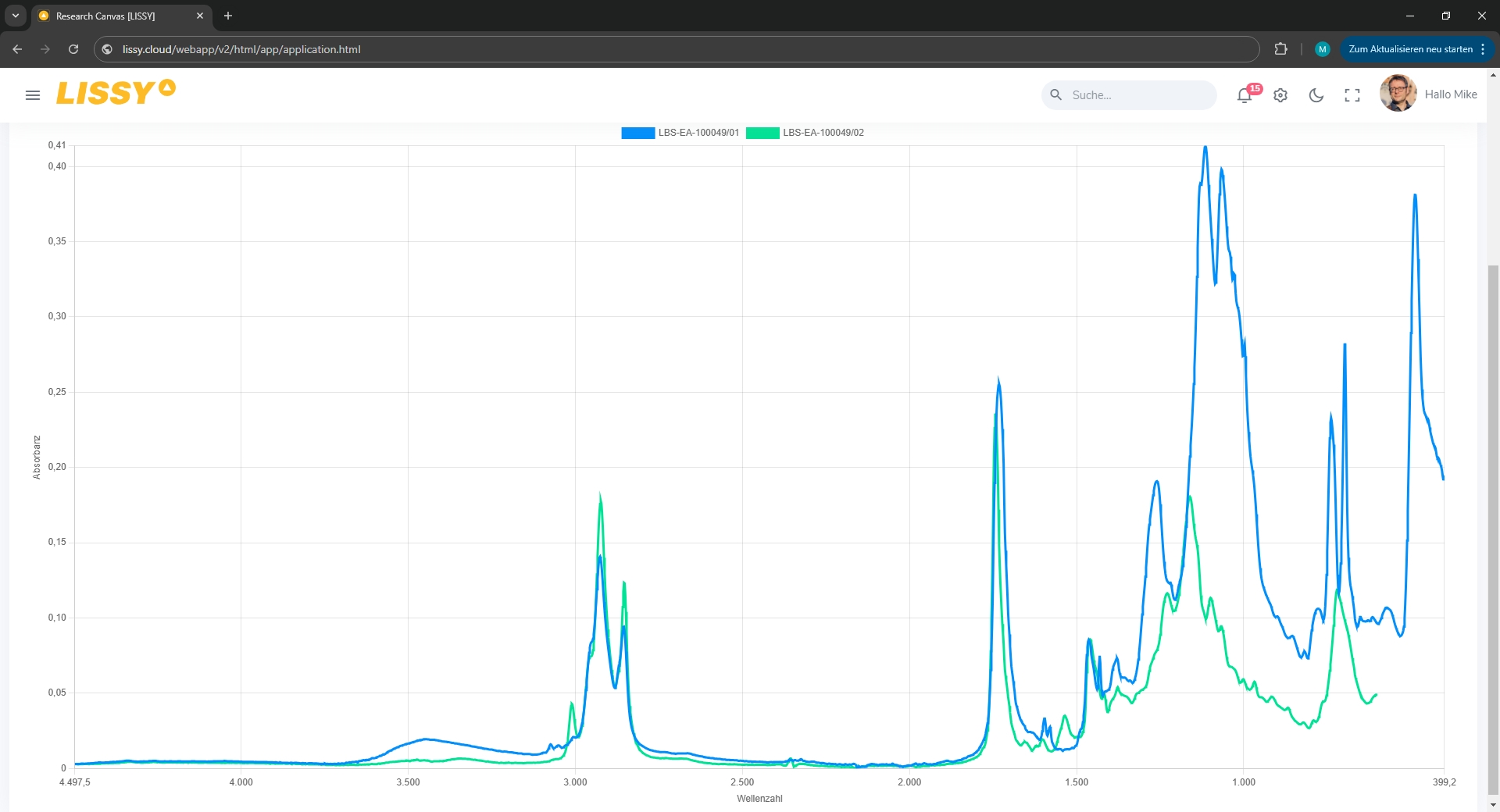1500x812 pixels.
Task: Open the settings gear icon
Action: [1280, 95]
